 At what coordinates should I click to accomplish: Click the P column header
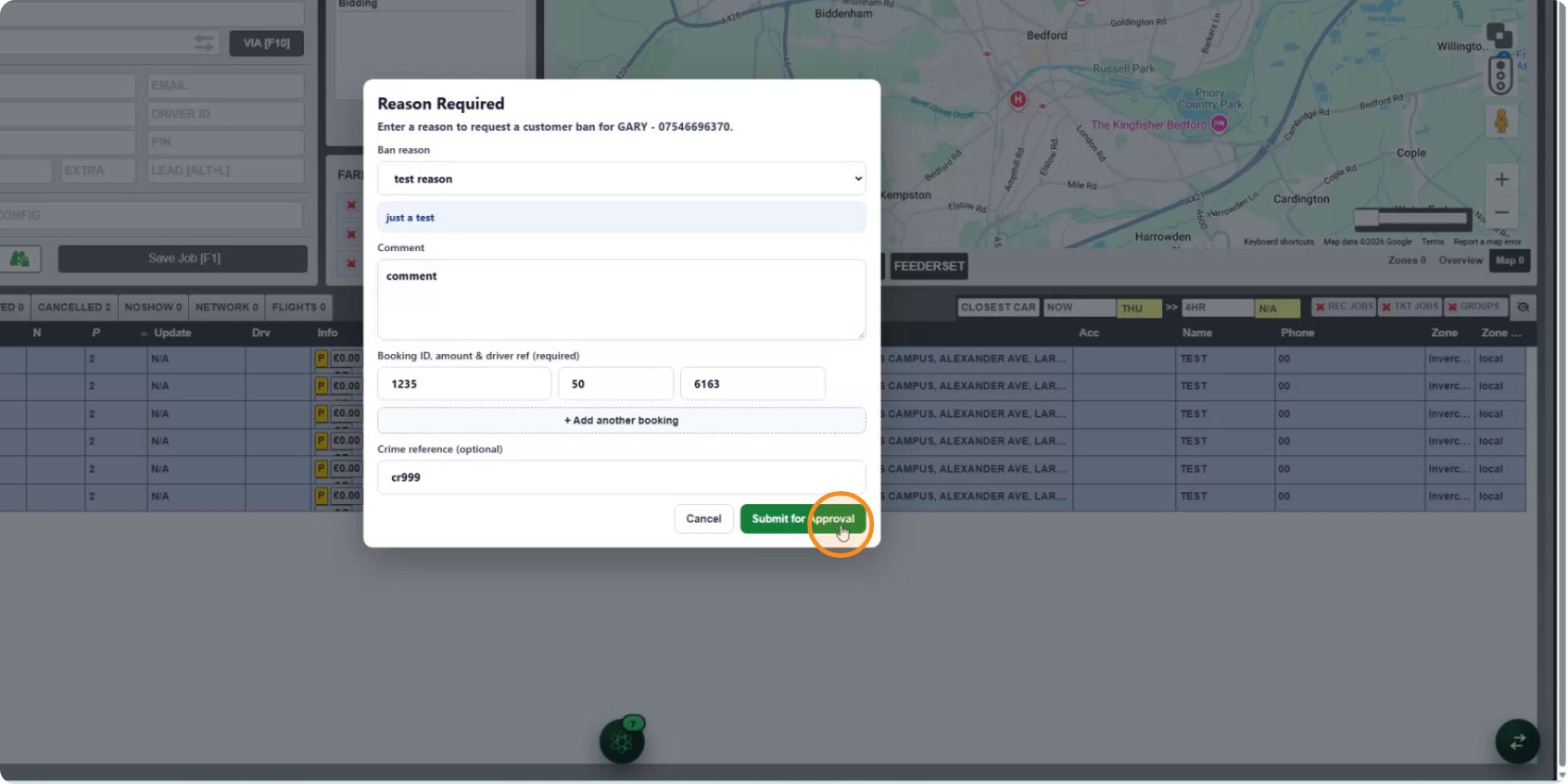(x=95, y=333)
